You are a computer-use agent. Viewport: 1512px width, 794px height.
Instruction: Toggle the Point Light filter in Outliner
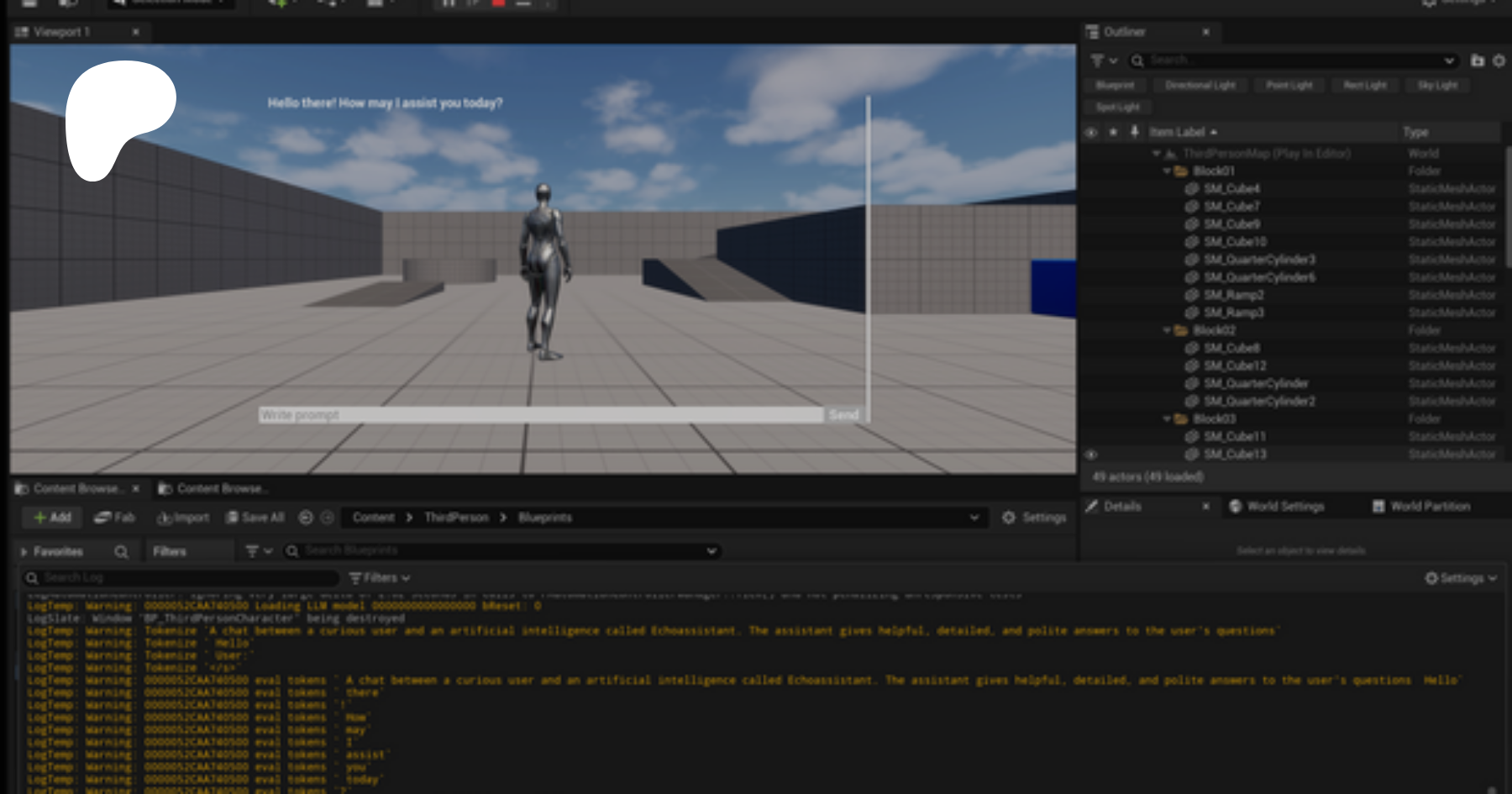[1289, 85]
